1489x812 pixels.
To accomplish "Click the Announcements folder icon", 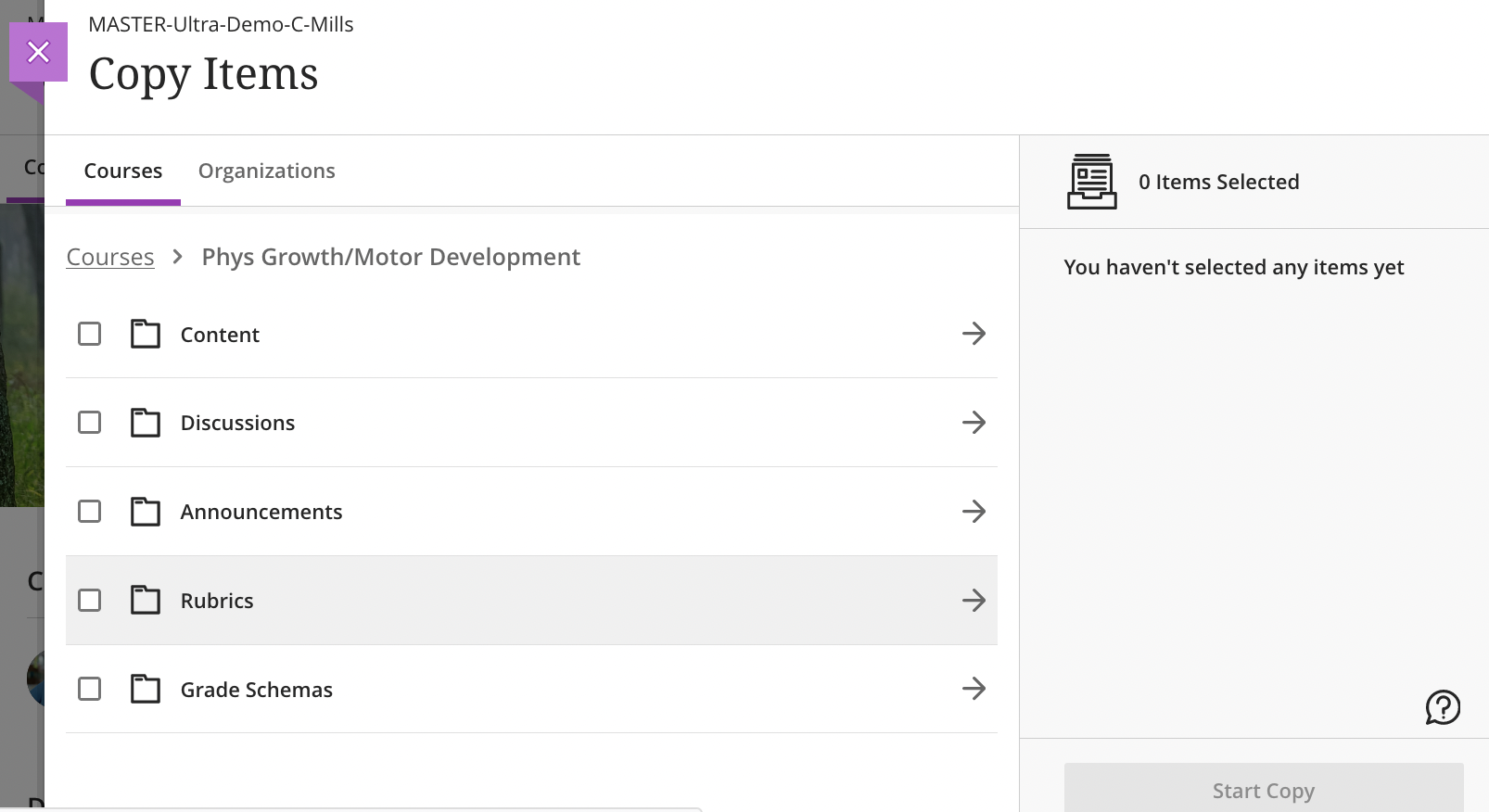I will (x=145, y=512).
